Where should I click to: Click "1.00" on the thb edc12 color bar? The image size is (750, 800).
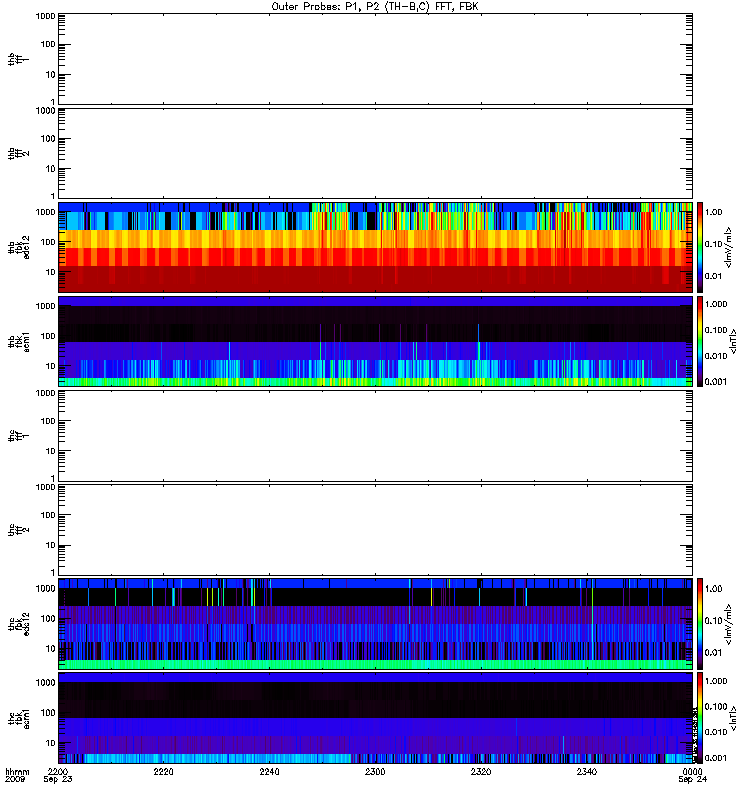714,212
